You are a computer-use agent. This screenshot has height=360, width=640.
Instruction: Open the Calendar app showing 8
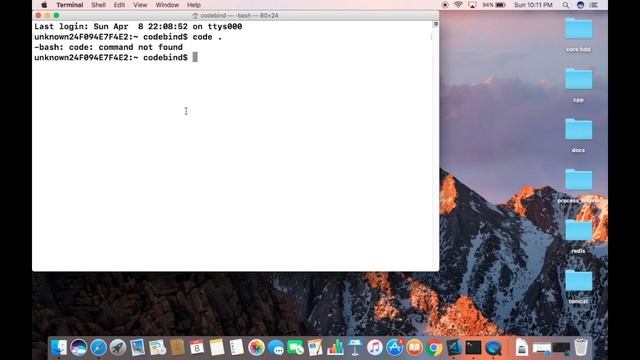(197, 348)
